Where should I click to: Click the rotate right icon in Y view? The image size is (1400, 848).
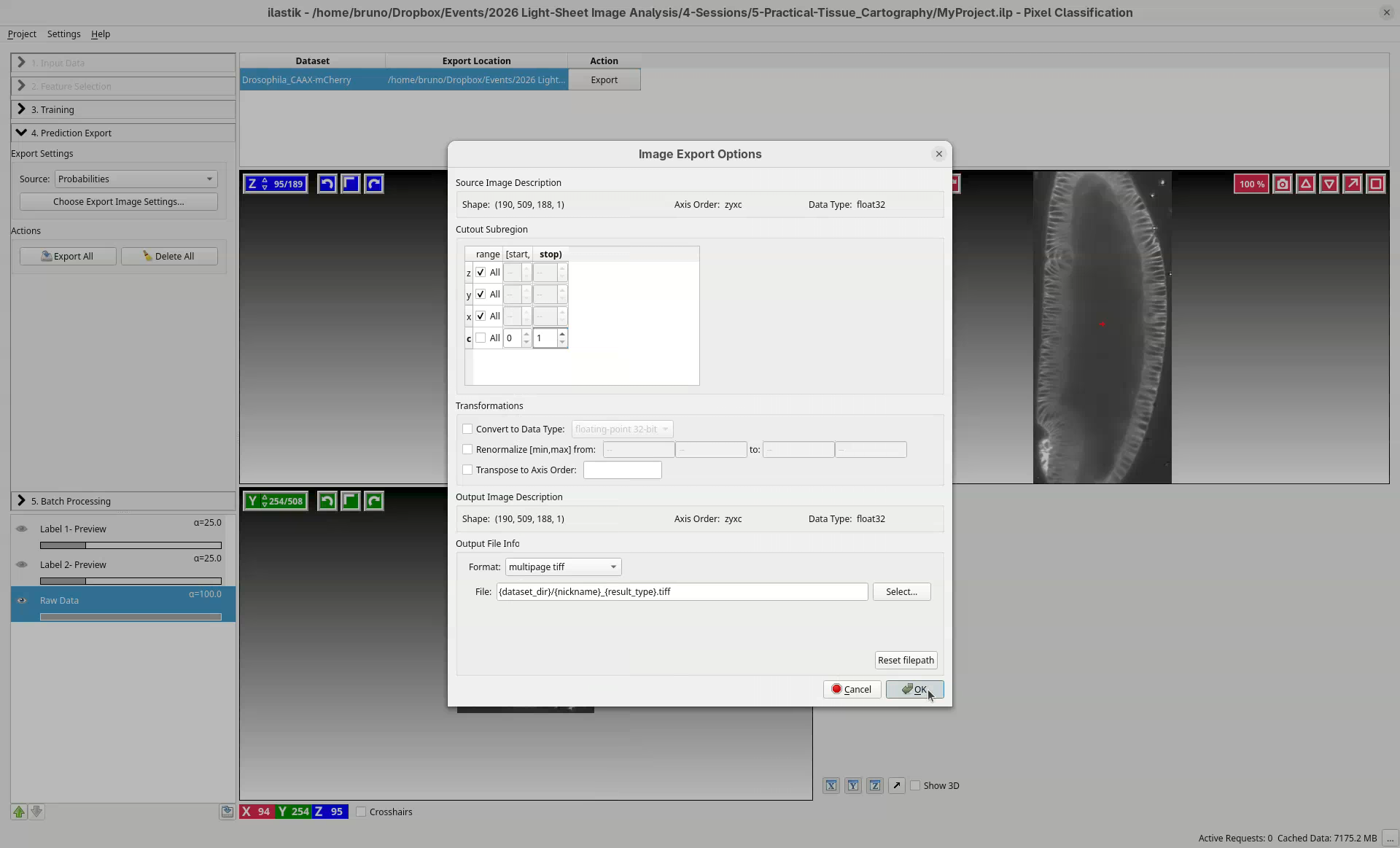click(x=374, y=501)
